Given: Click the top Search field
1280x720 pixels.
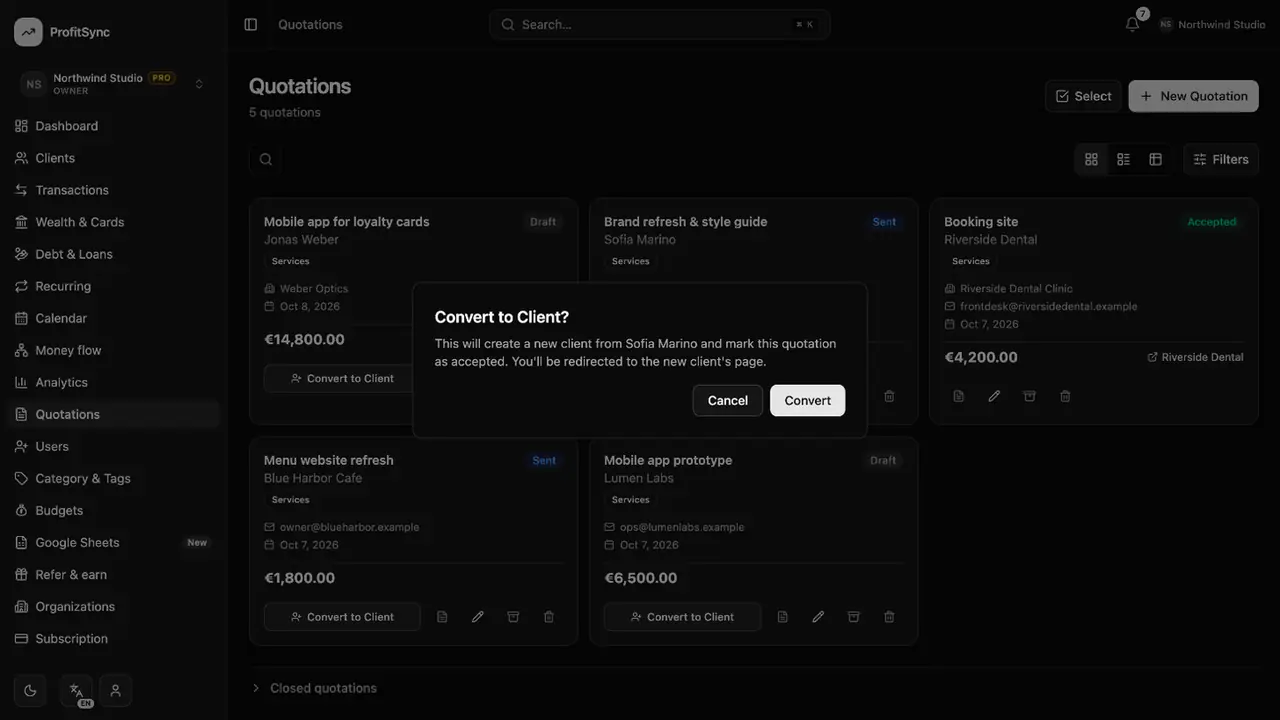Looking at the screenshot, I should 660,24.
